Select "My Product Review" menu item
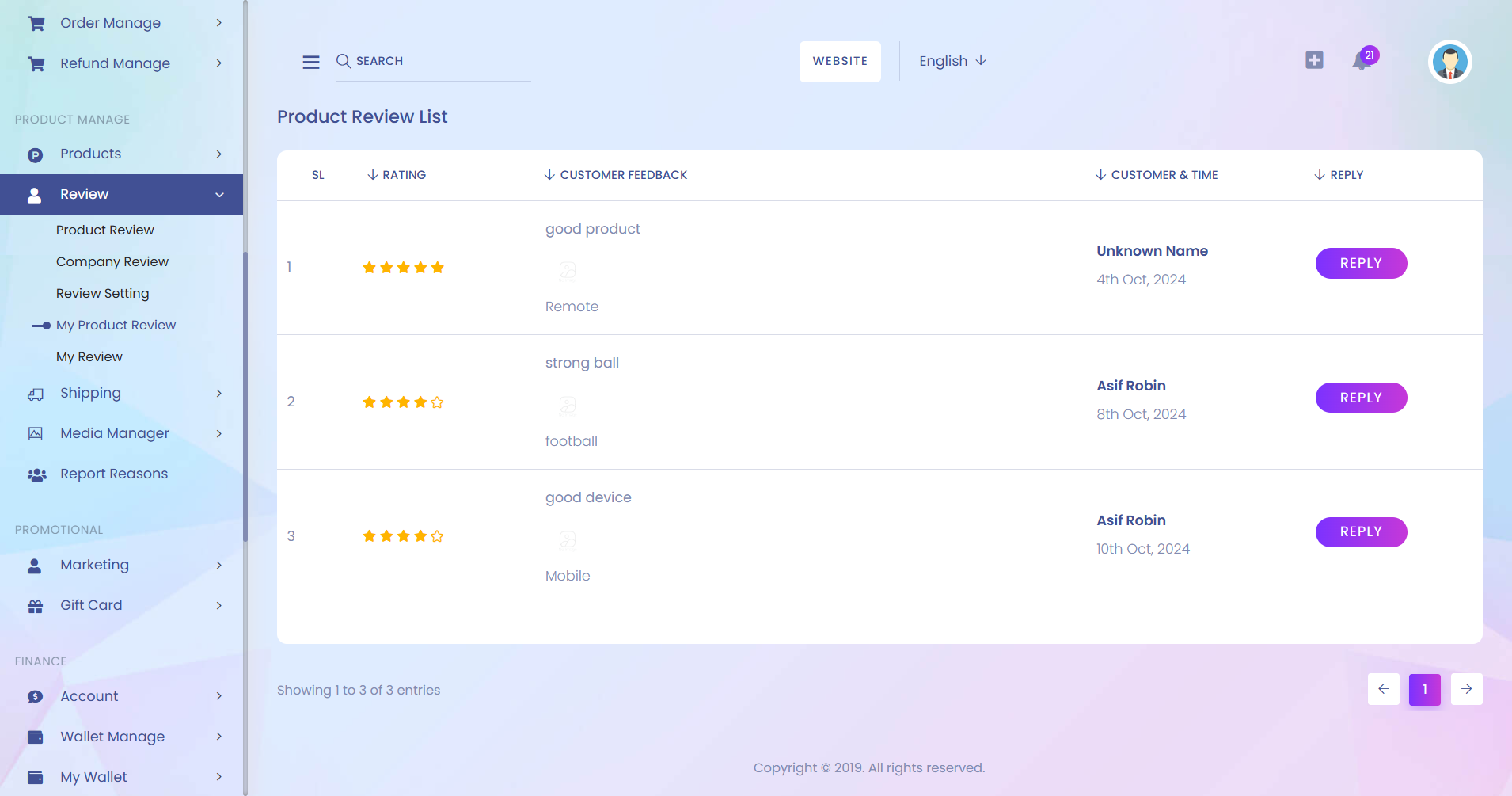 116,325
